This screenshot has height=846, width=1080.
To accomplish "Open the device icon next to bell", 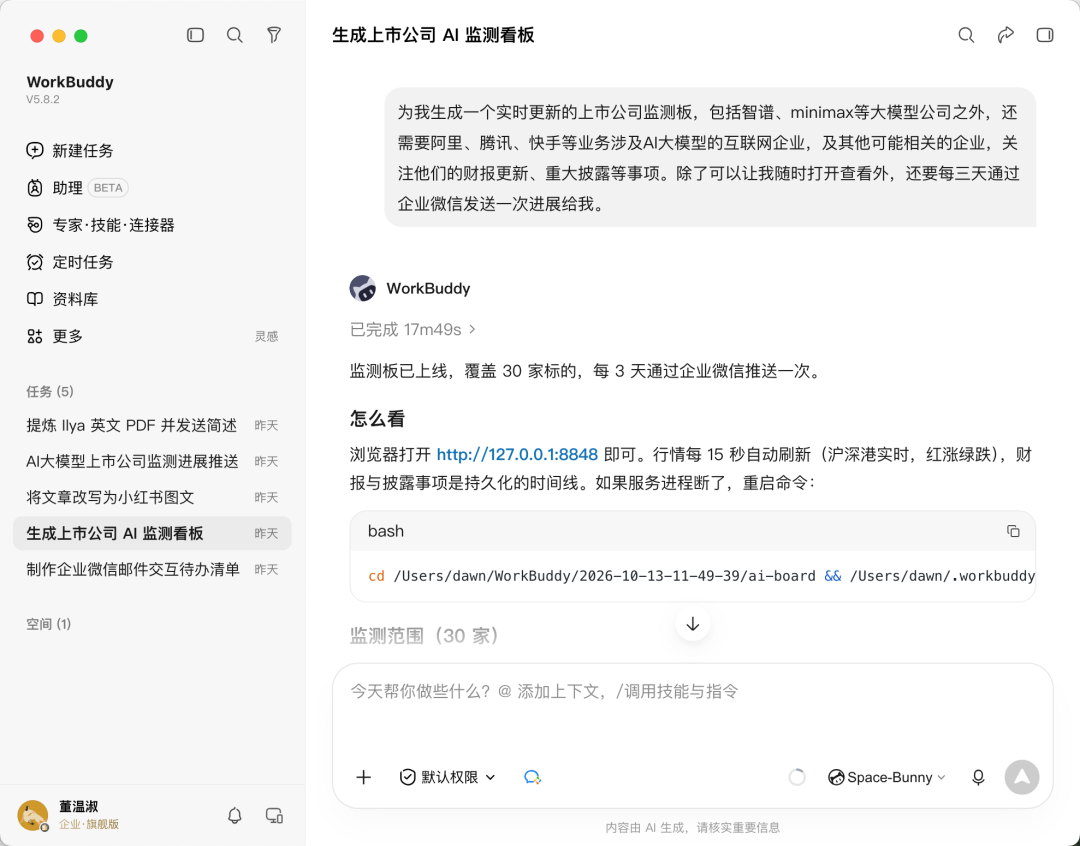I will click(274, 816).
